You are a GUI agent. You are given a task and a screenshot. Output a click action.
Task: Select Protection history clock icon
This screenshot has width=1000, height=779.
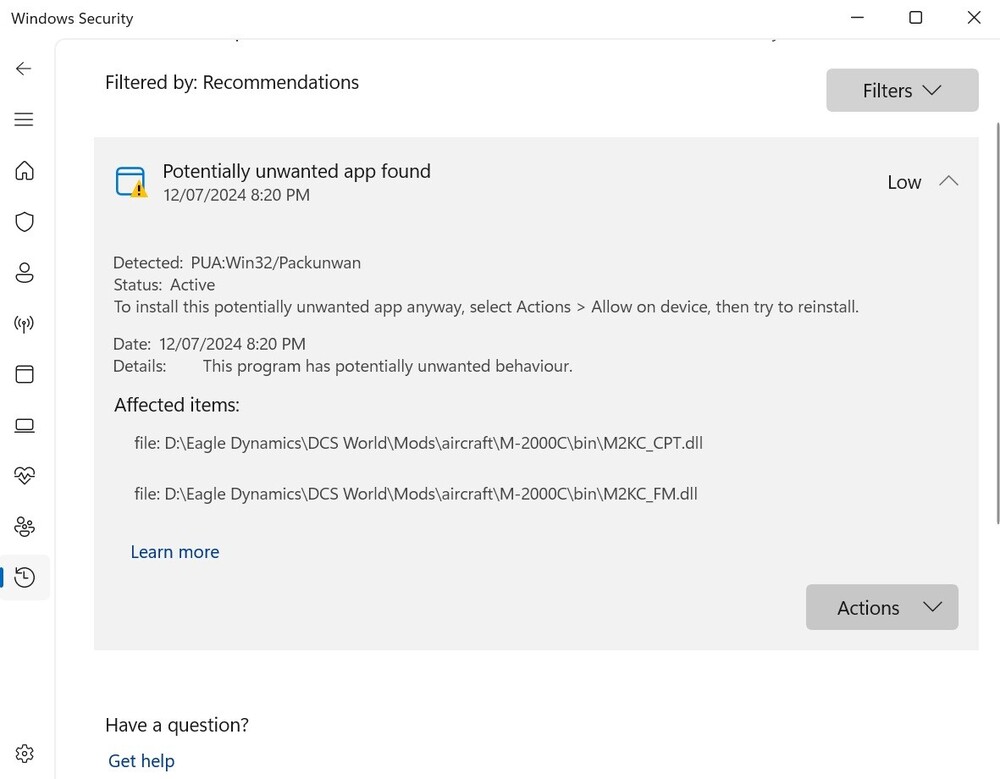pos(24,577)
